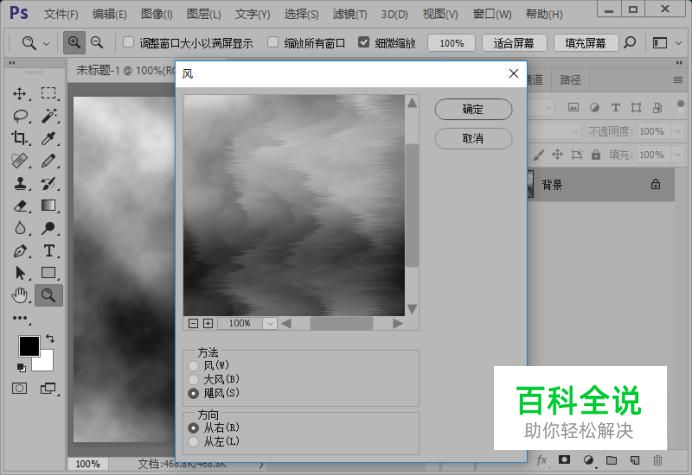Select the Magic Wand tool
Screen dimensions: 692x475
49,116
